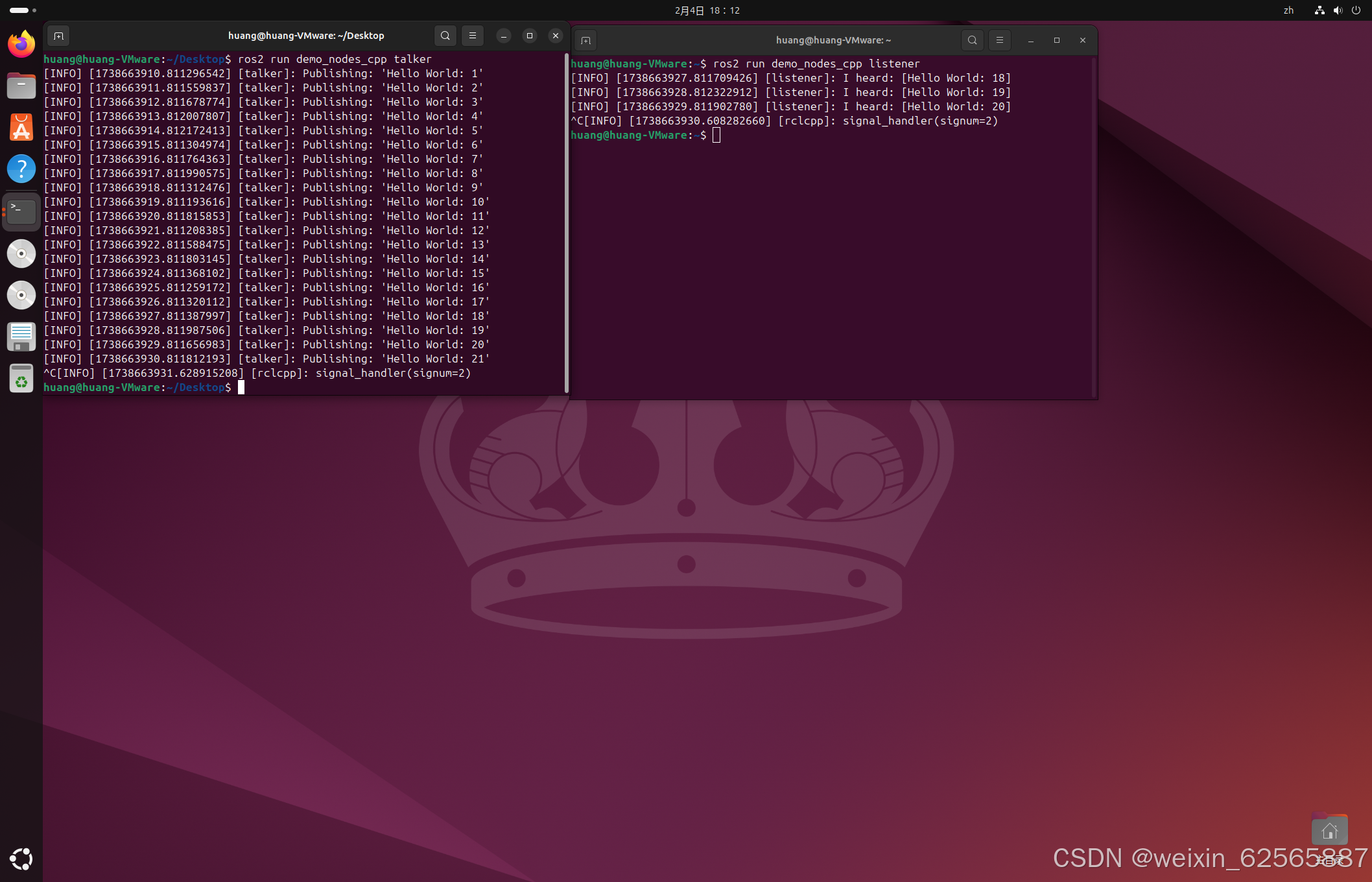The width and height of the screenshot is (1372, 882).
Task: Launch Firefox from the dock
Action: point(21,44)
